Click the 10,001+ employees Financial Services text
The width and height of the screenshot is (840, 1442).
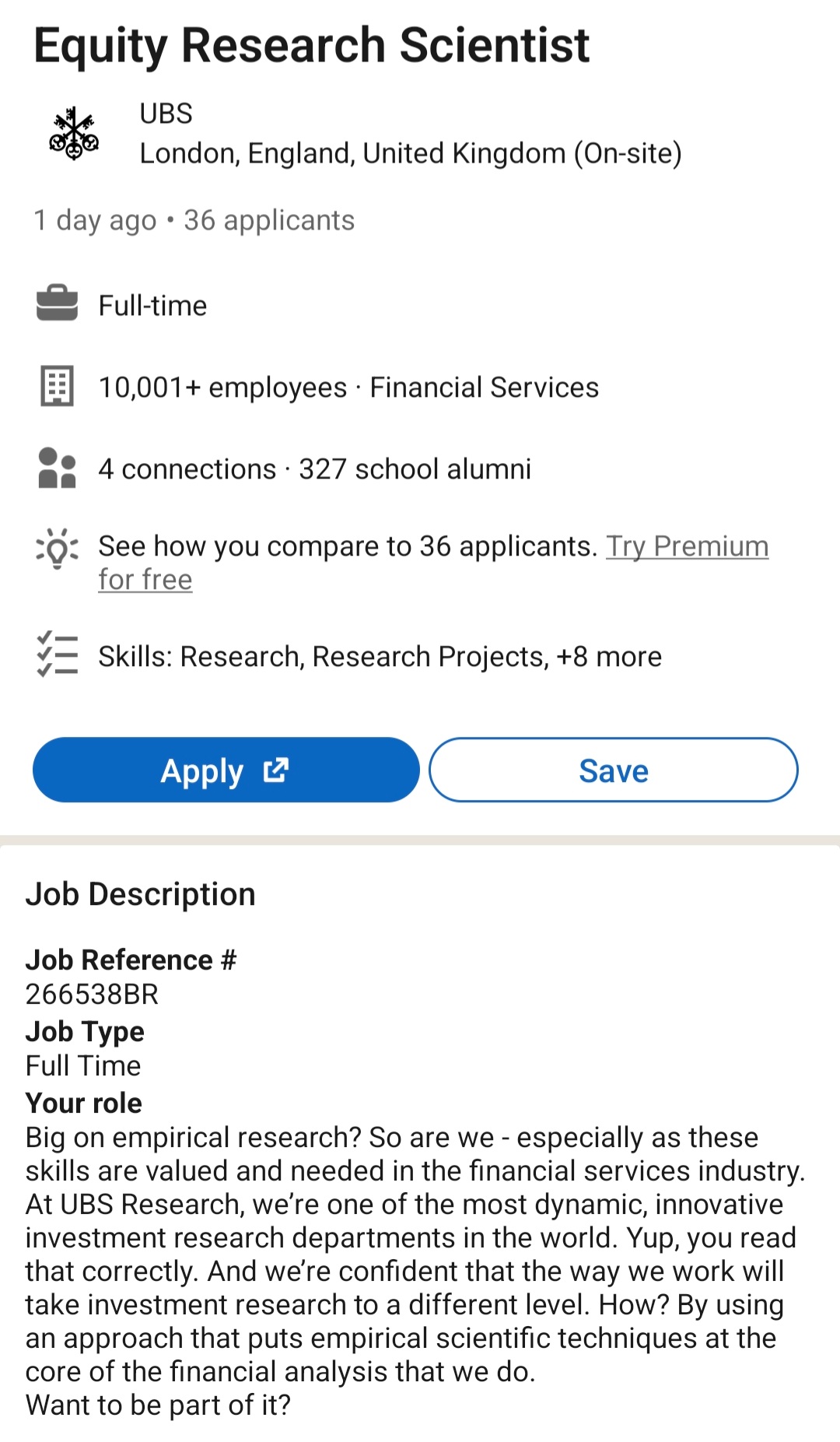[x=348, y=388]
